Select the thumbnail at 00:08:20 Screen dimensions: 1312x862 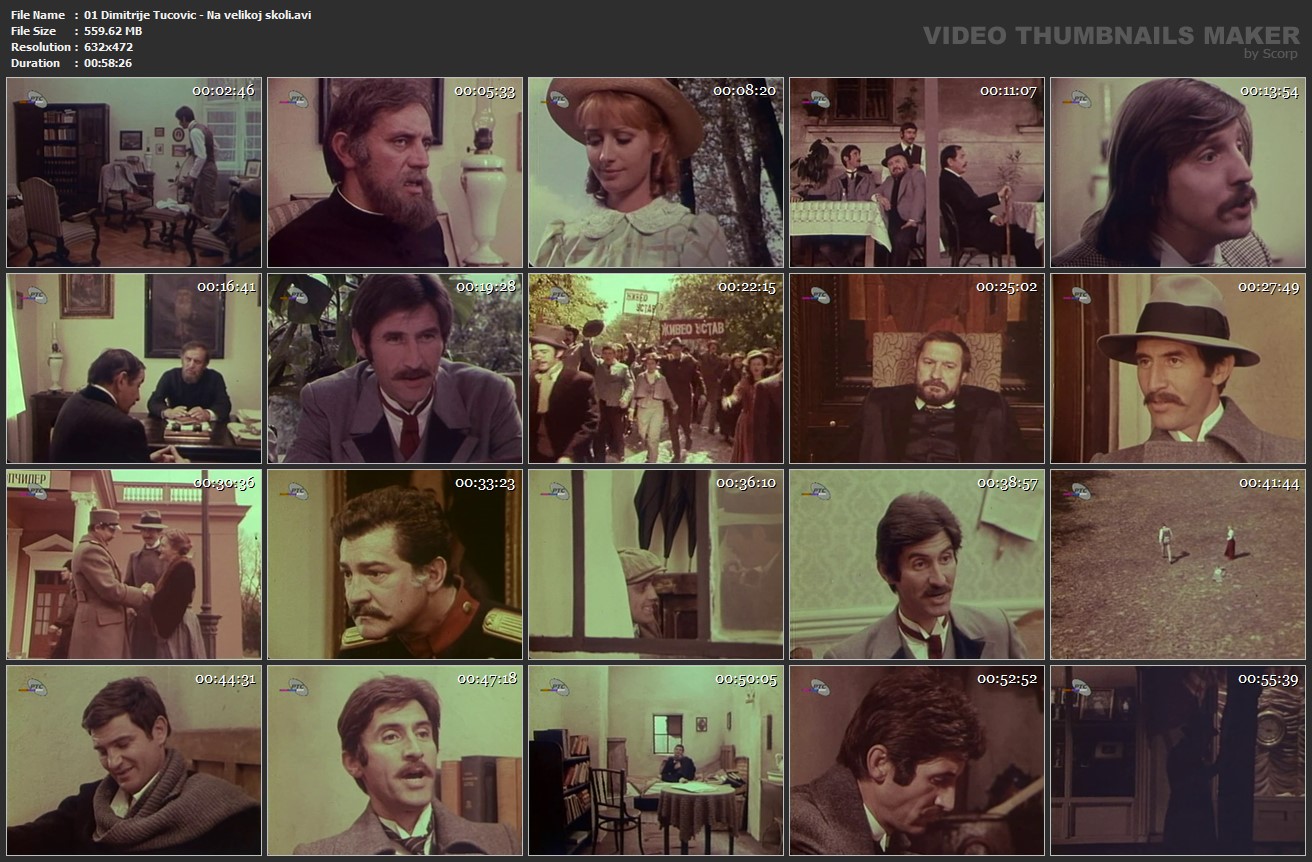coord(656,172)
